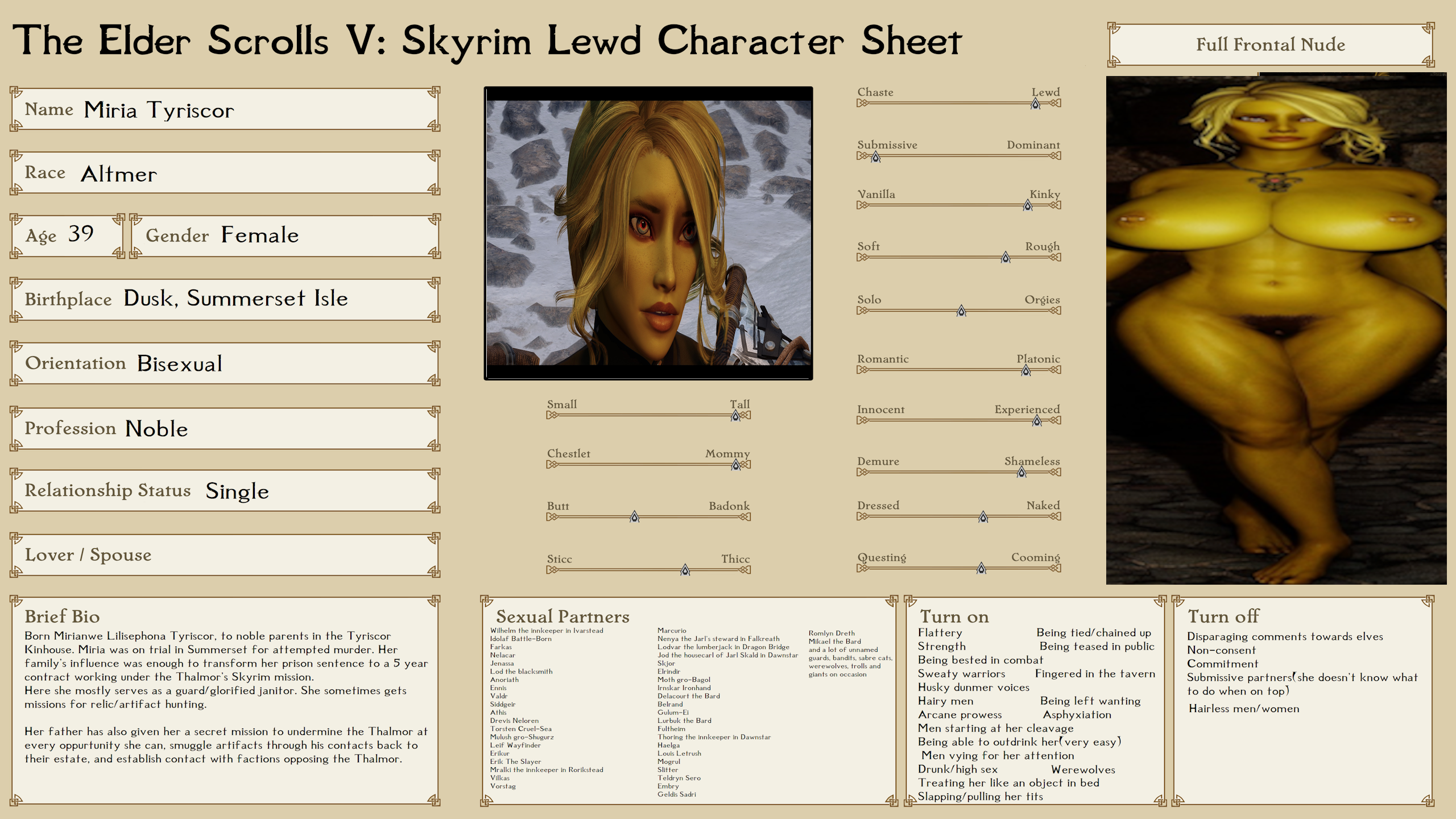Screen dimensions: 1456x819
Task: Click the sheet title The Elder Scrolls V
Action: pos(487,41)
